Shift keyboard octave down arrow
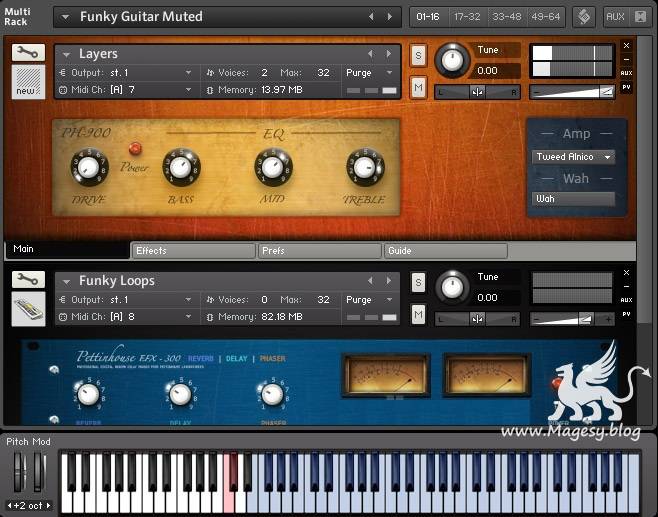 (x=10, y=505)
